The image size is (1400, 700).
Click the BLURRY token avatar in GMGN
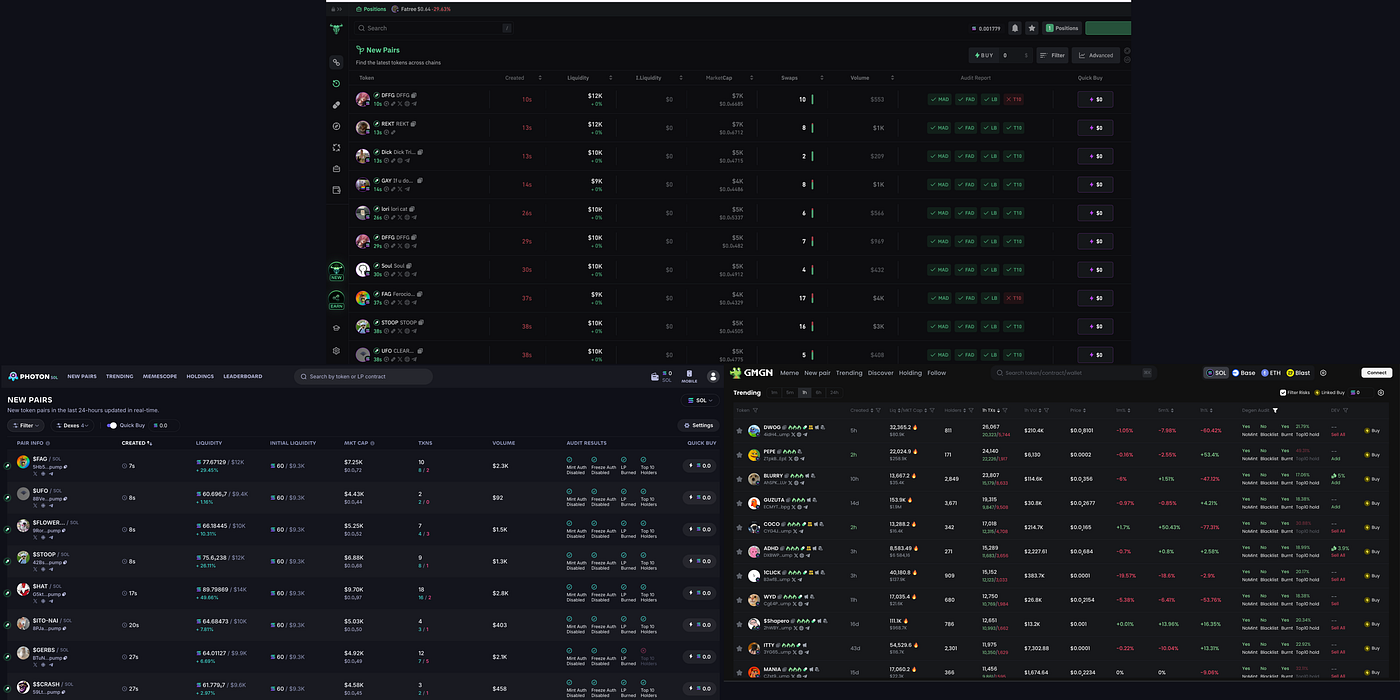[754, 479]
